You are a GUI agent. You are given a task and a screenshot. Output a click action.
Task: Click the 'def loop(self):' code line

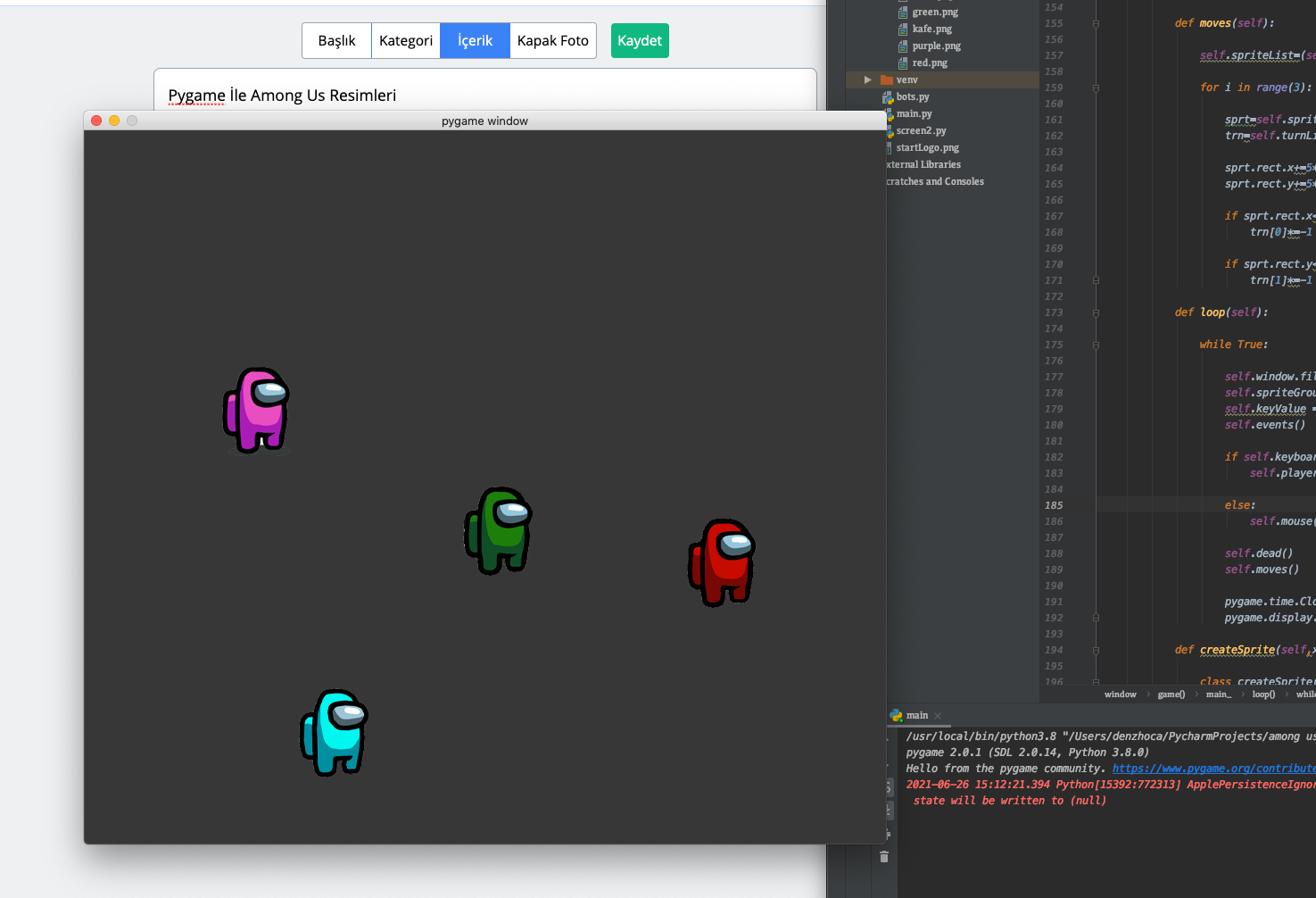[x=1221, y=312]
